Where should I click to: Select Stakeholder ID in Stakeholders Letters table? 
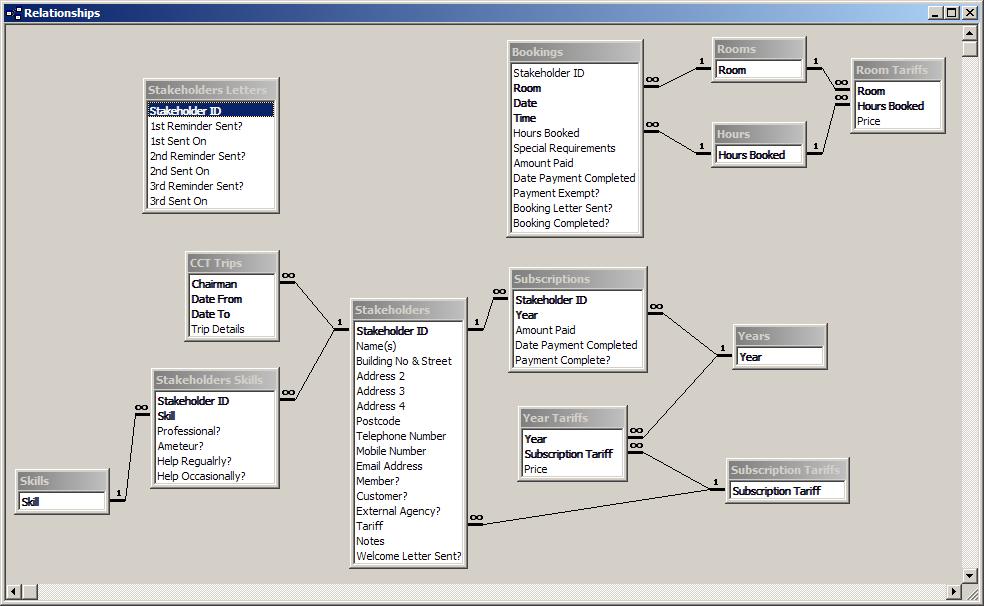click(x=211, y=110)
